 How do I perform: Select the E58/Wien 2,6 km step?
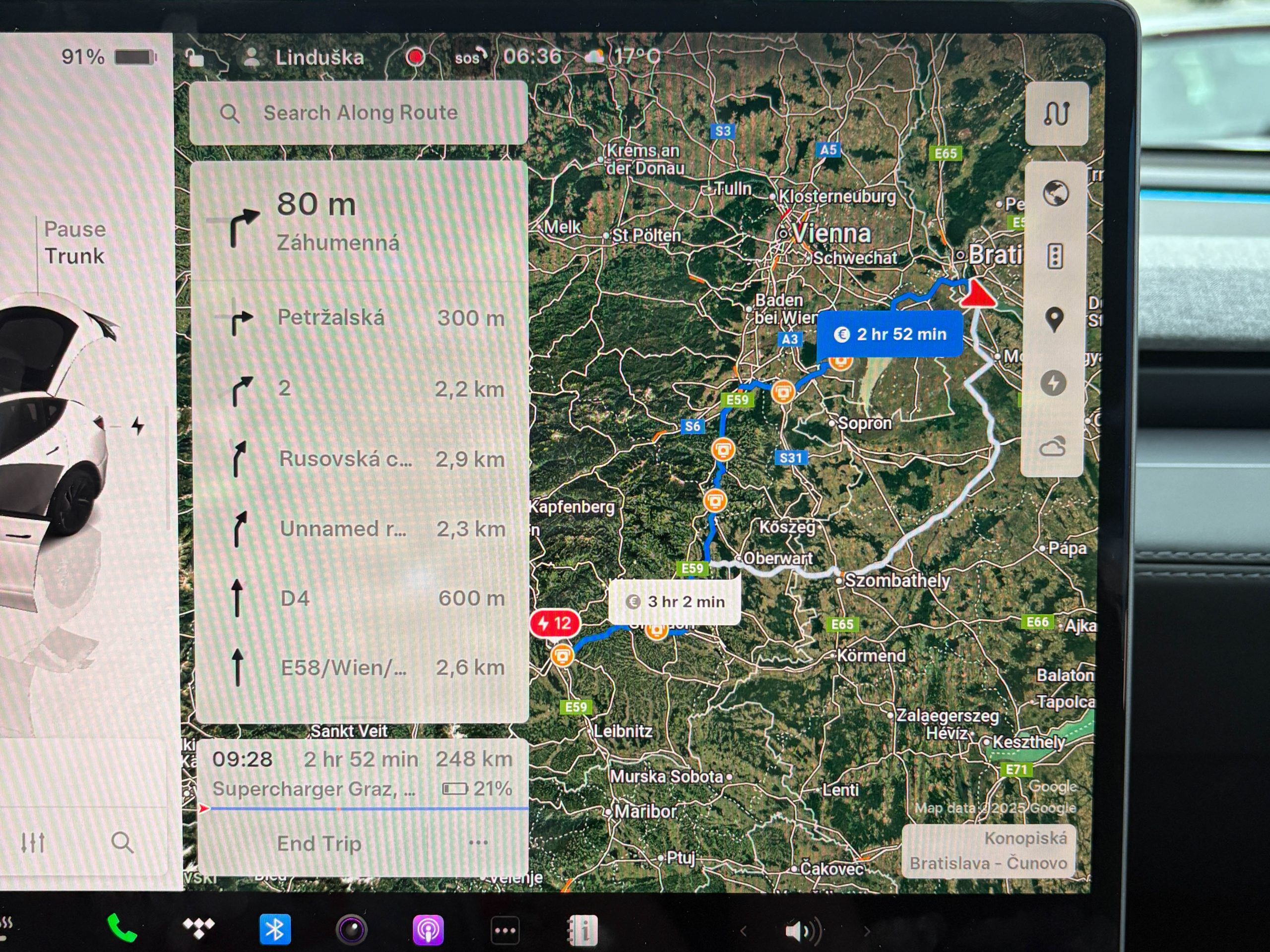[362, 667]
